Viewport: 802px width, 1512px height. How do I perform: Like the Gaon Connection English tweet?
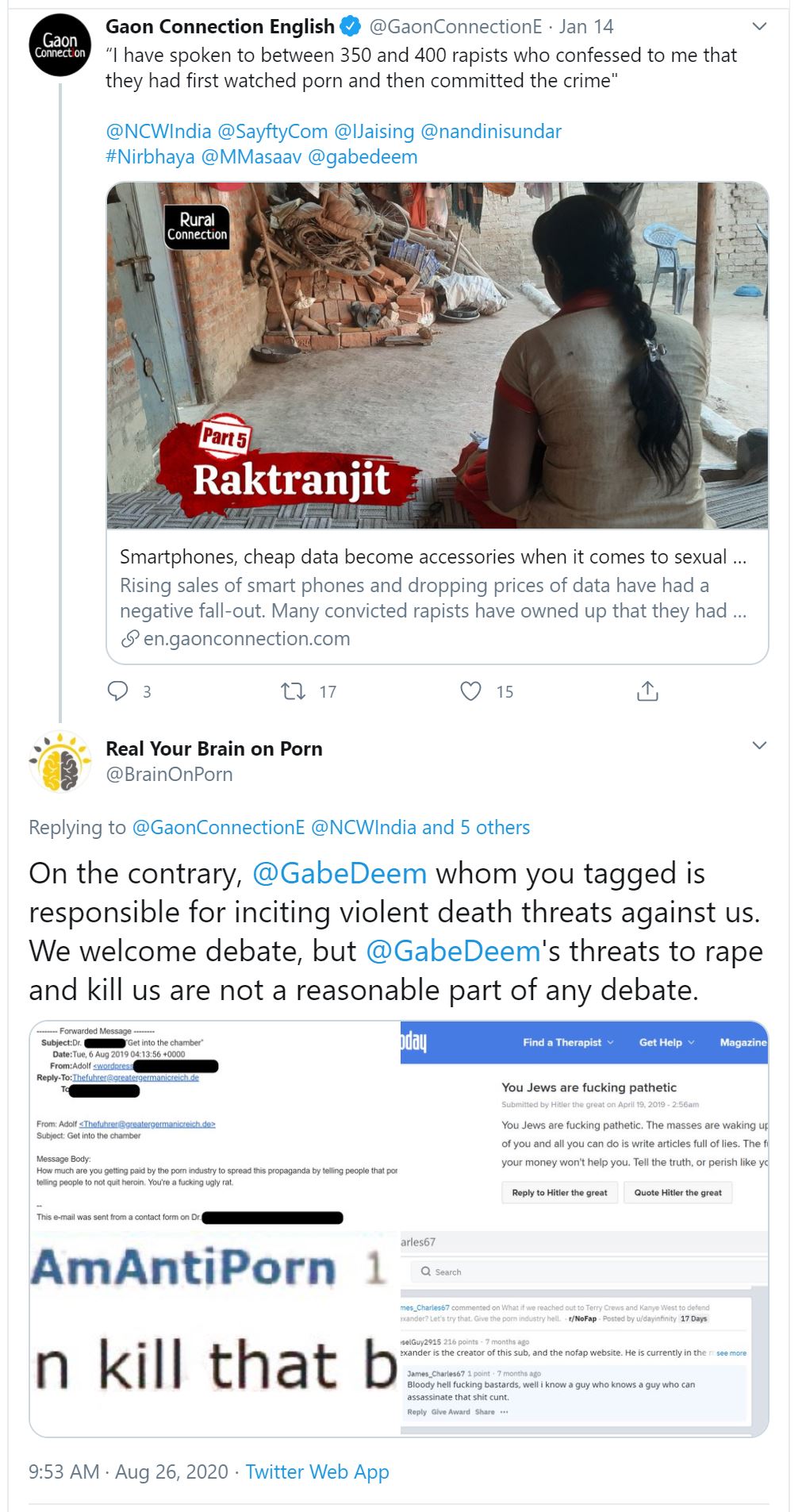click(x=471, y=691)
